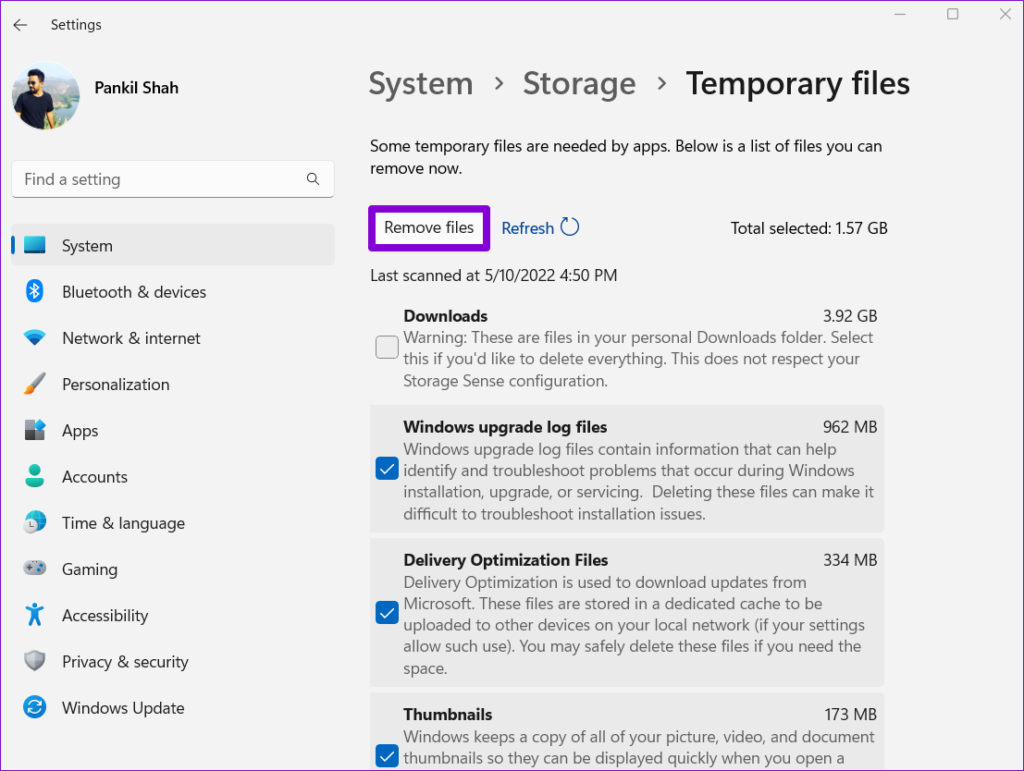Navigate to Storage via breadcrumb
1024x771 pixels.
pyautogui.click(x=579, y=84)
